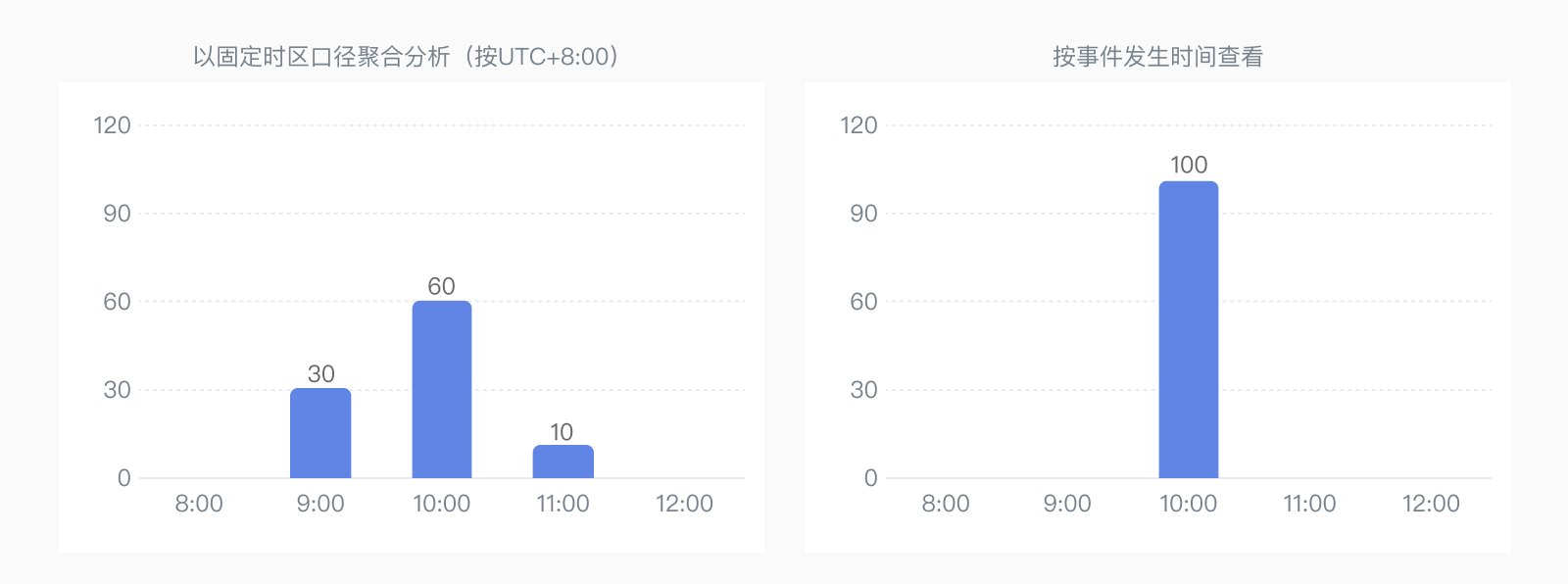Select the tall 100 bar in right chart

[x=1189, y=329]
